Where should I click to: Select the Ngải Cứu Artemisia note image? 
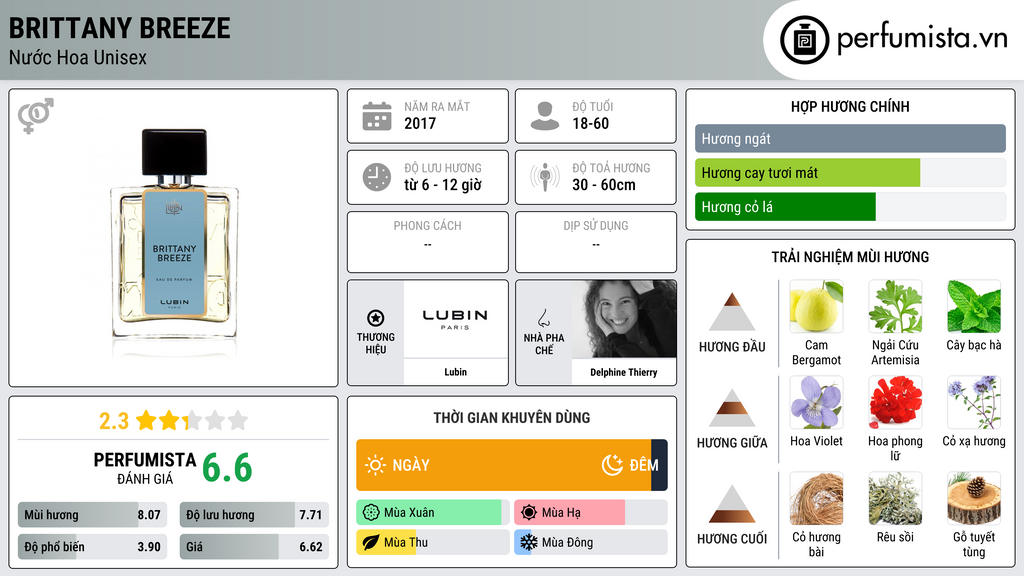(895, 306)
